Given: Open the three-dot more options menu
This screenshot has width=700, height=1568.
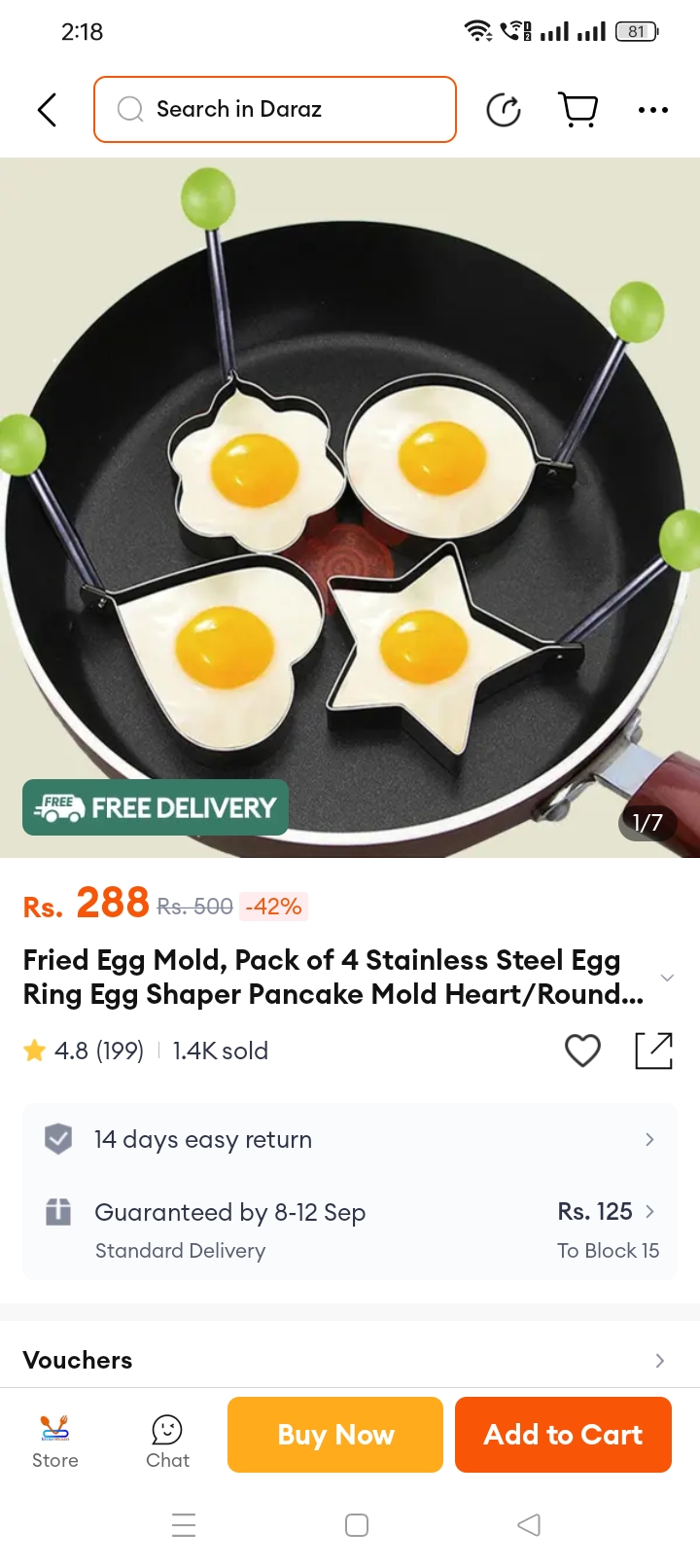Looking at the screenshot, I should pos(652,110).
